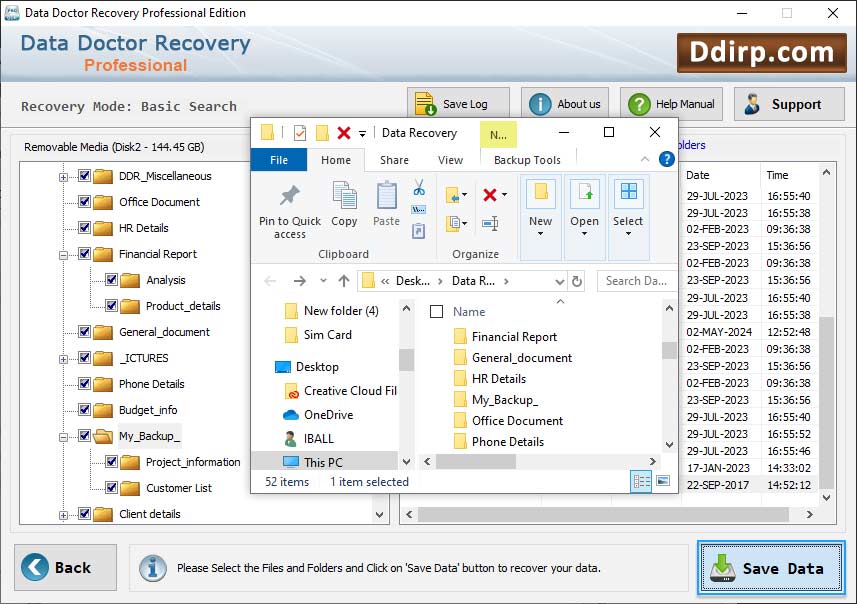Open the About us info button
The width and height of the screenshot is (857, 604).
(x=565, y=104)
